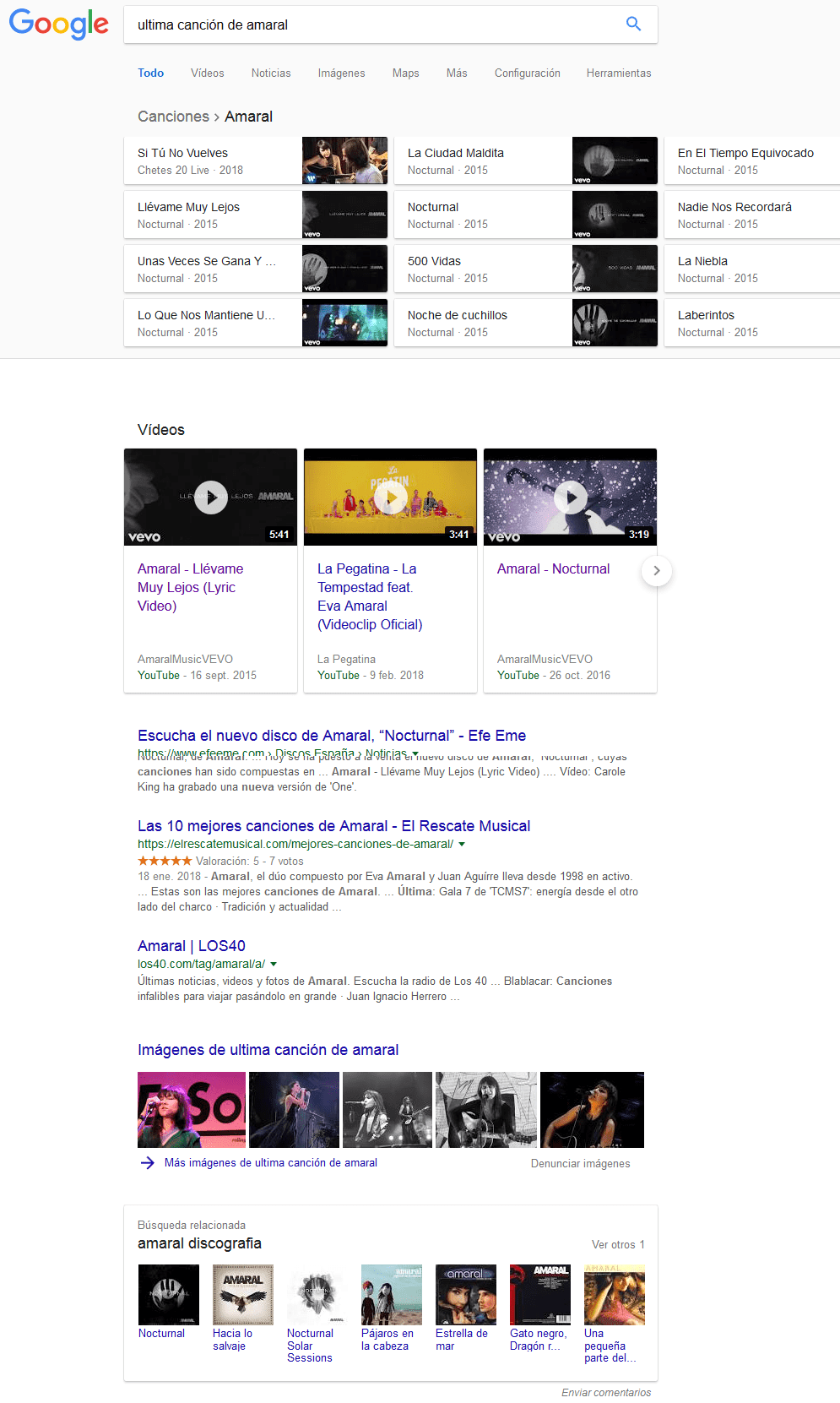Screen dimensions: 840x1403
Task: Open the Nocturnal album cover
Action: pos(169,1295)
